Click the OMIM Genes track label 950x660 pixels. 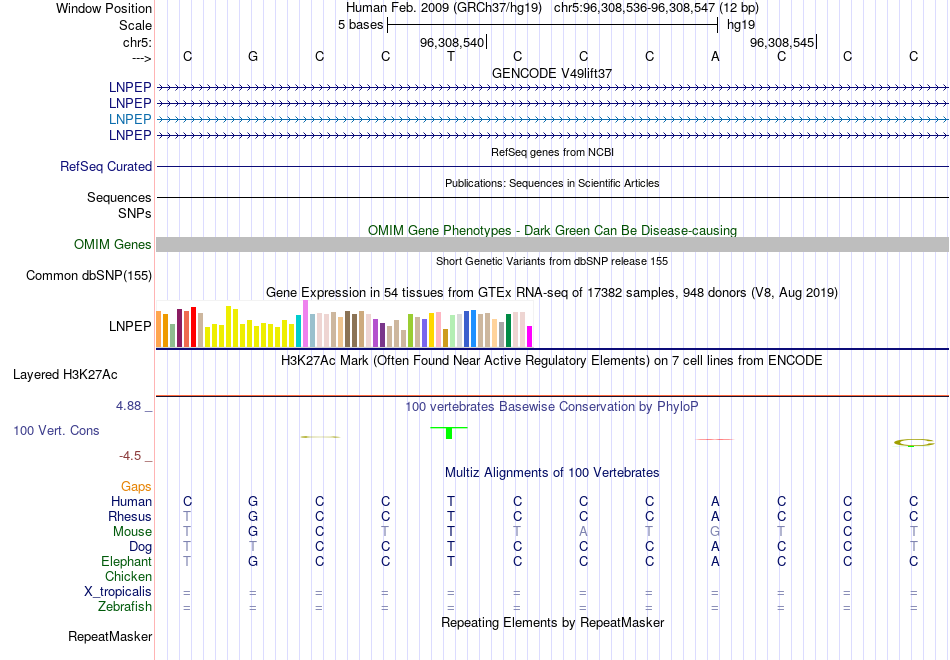(113, 244)
